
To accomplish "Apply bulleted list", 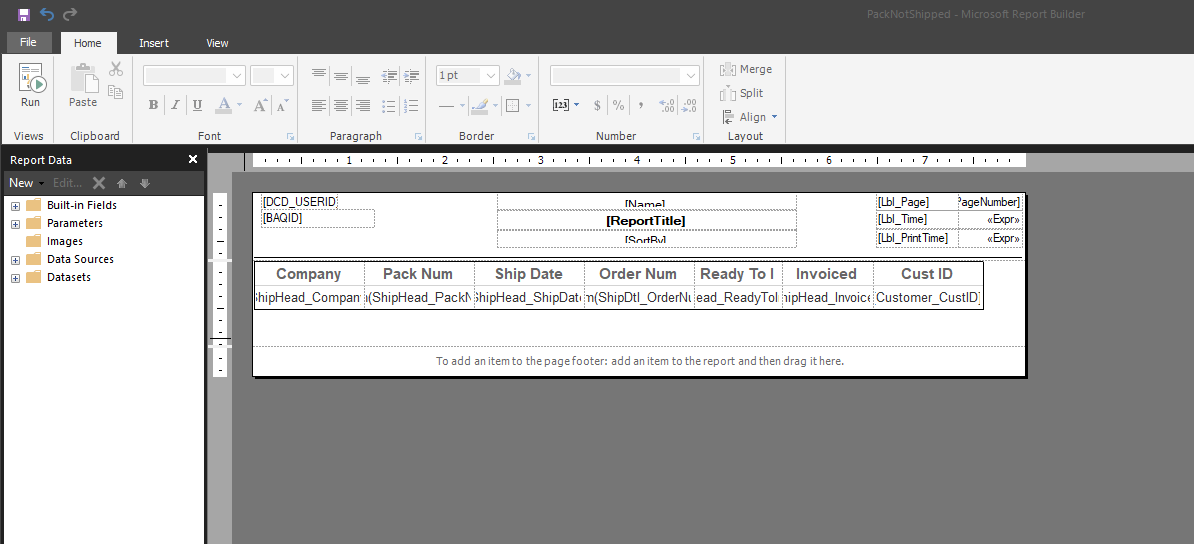I will coord(390,105).
